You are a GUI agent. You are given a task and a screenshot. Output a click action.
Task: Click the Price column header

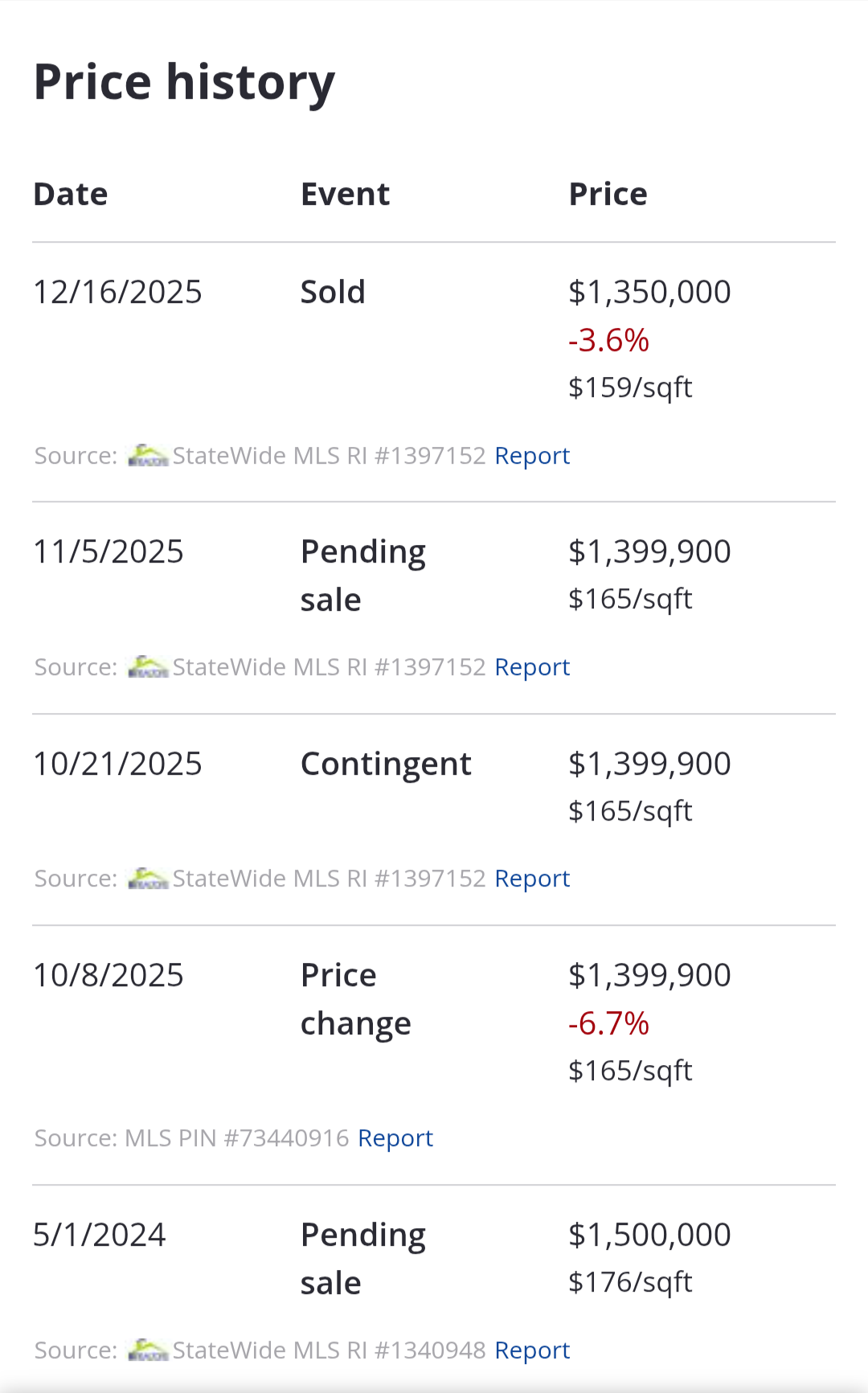[x=608, y=195]
